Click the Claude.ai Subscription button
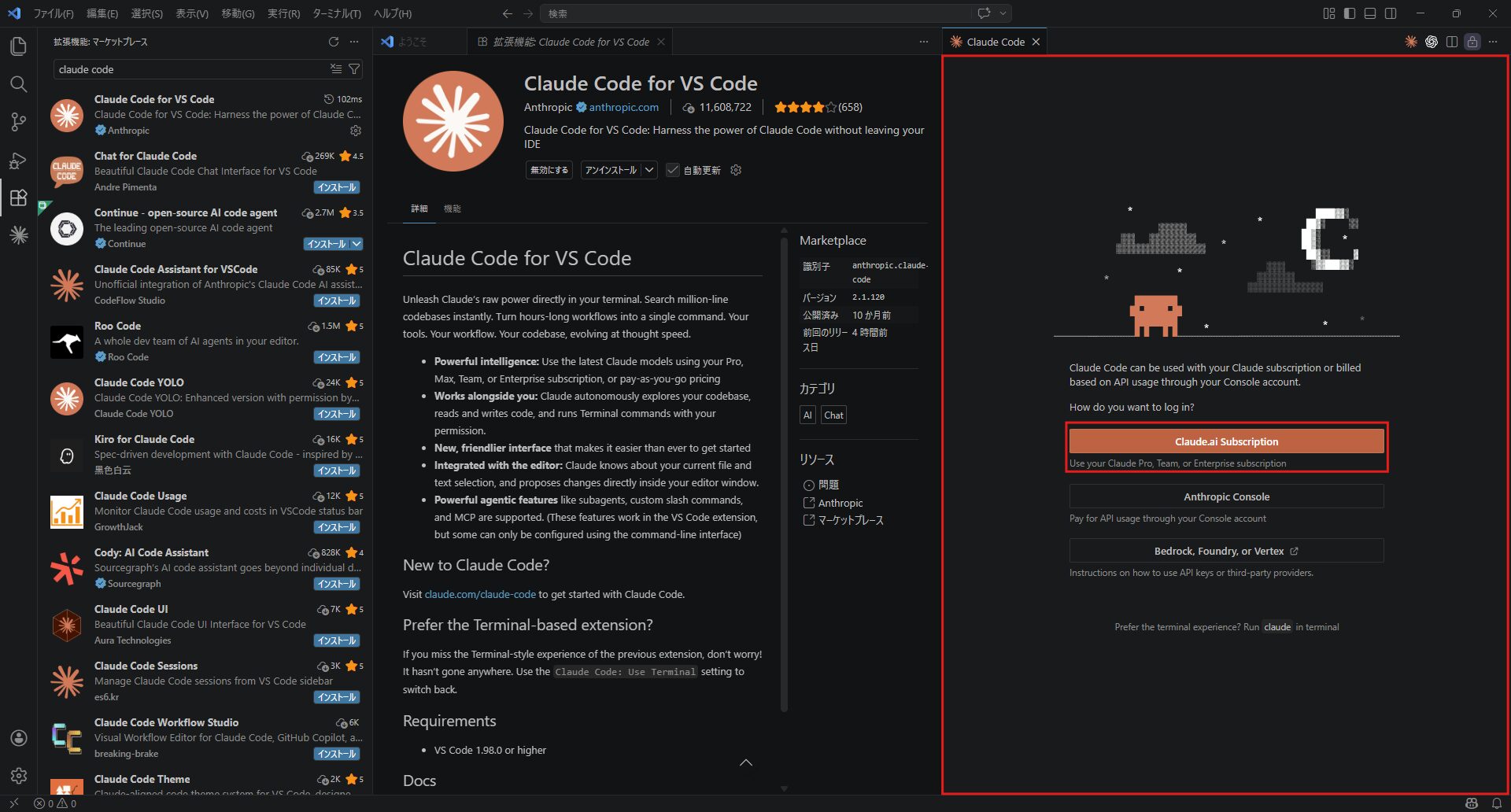Viewport: 1511px width, 812px height. coord(1226,441)
